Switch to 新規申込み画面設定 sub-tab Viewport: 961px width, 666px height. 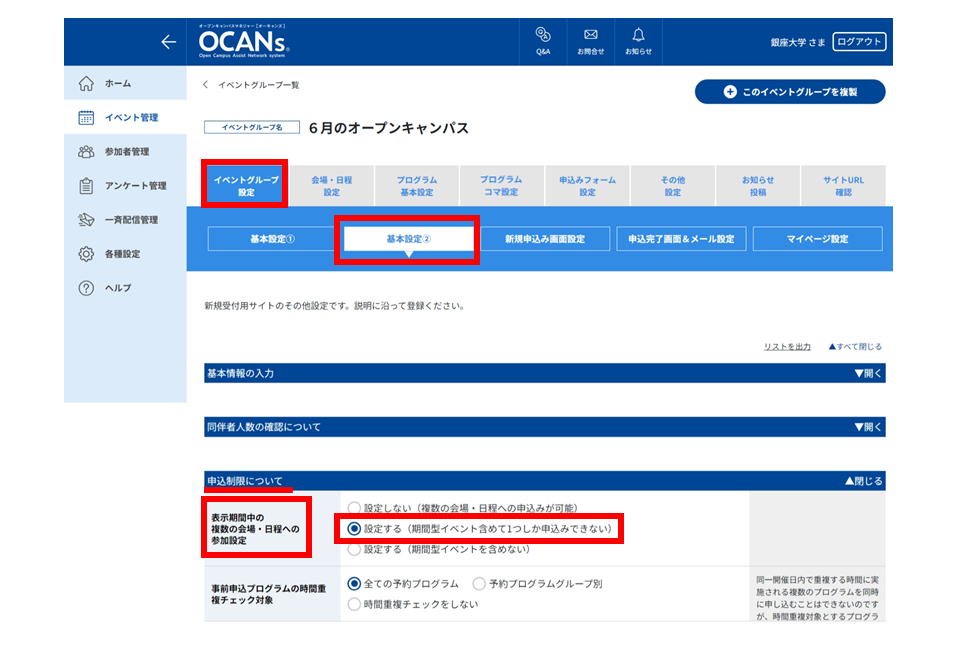545,239
